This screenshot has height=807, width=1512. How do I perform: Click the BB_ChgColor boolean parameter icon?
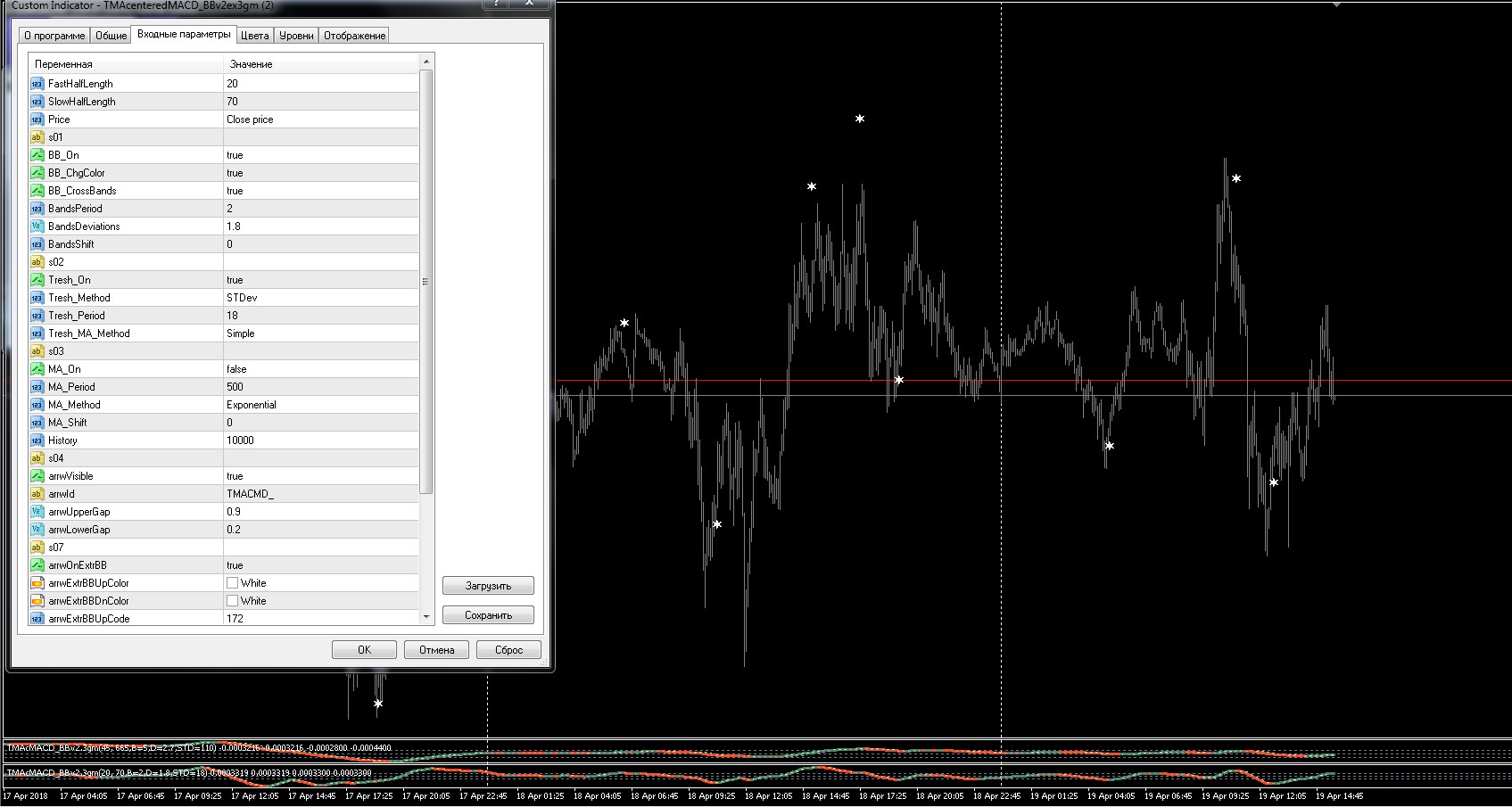pyautogui.click(x=37, y=173)
